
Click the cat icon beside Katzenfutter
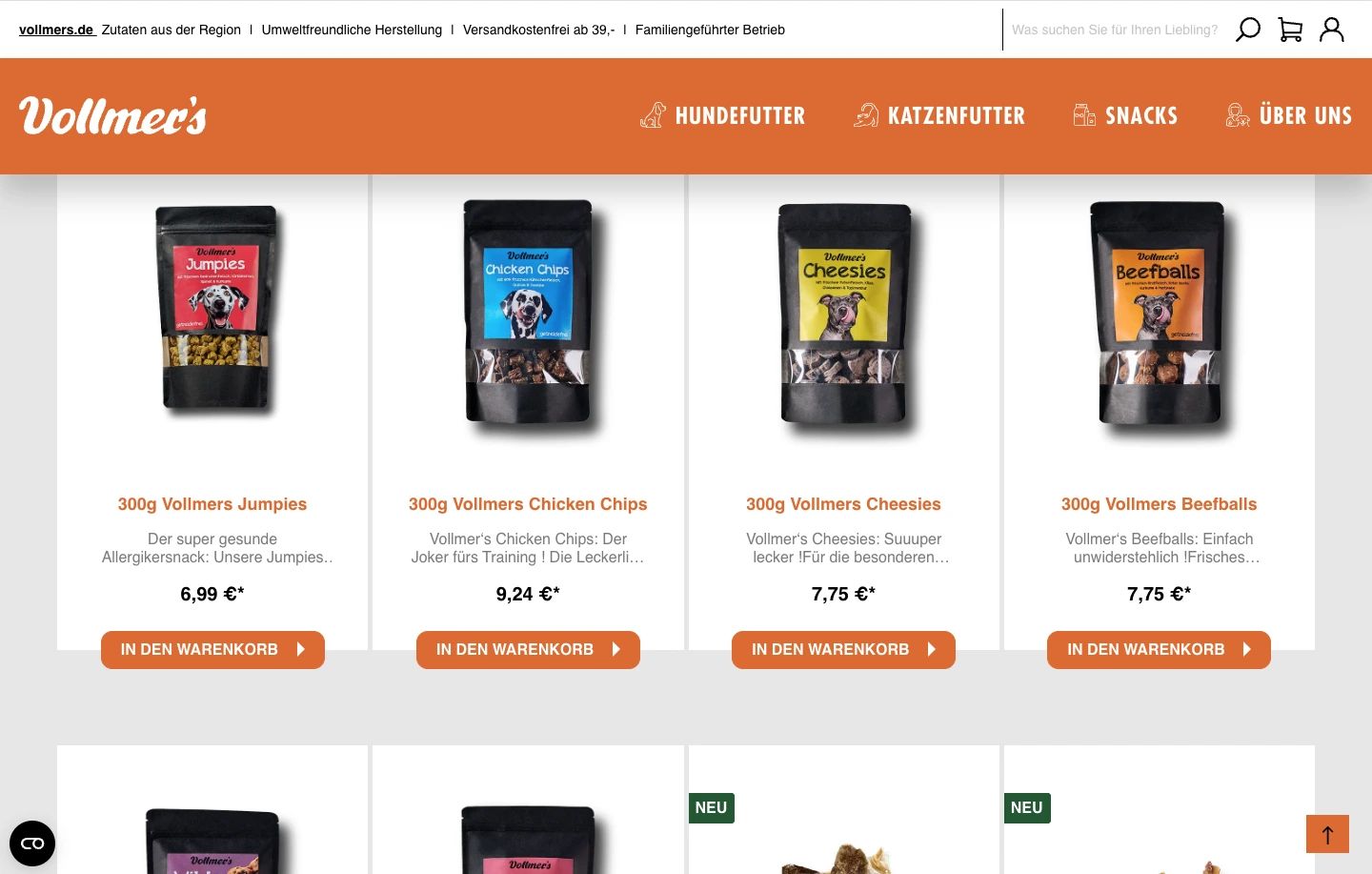pos(866,115)
